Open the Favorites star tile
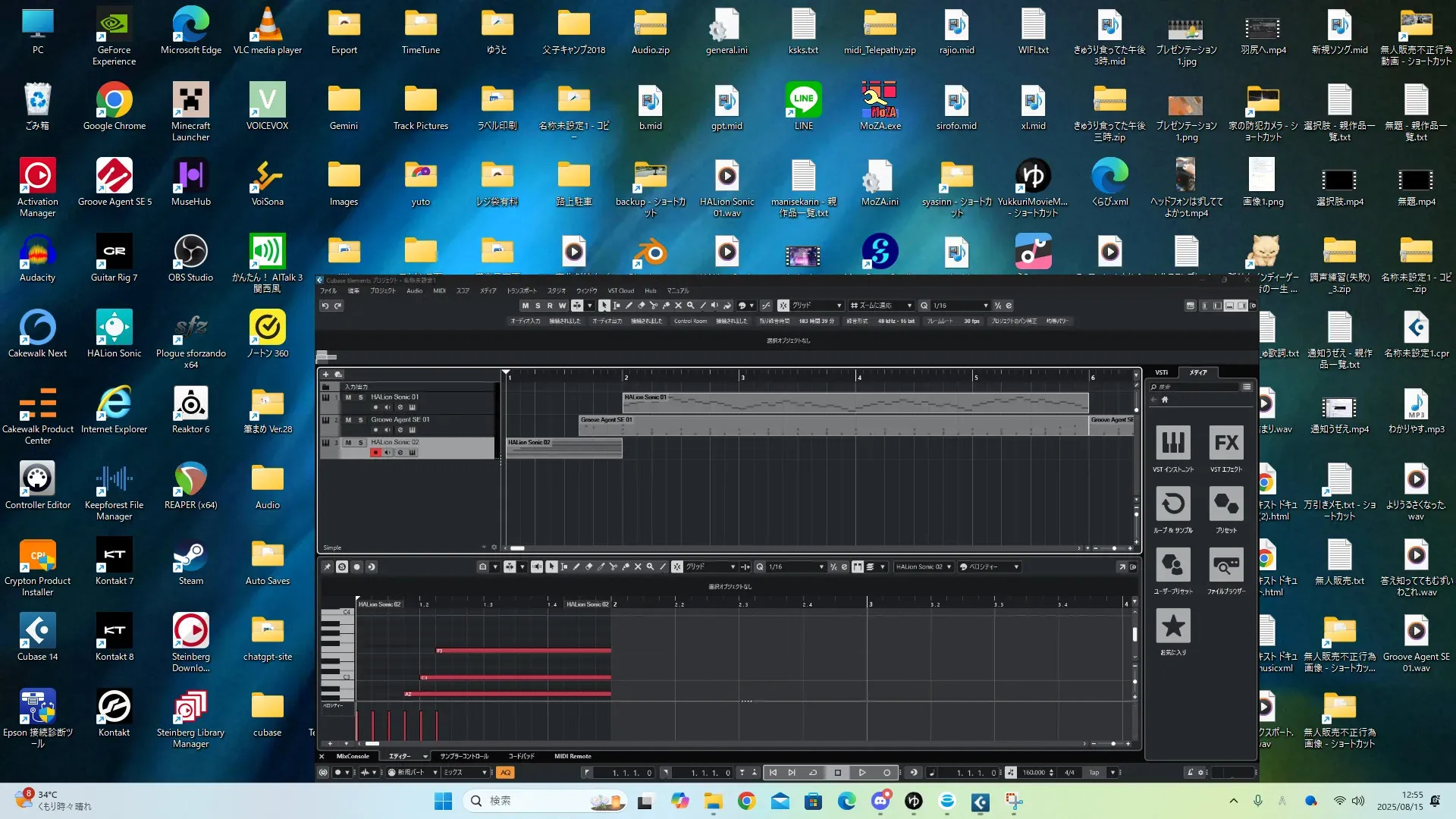The image size is (1456, 819). tap(1172, 626)
